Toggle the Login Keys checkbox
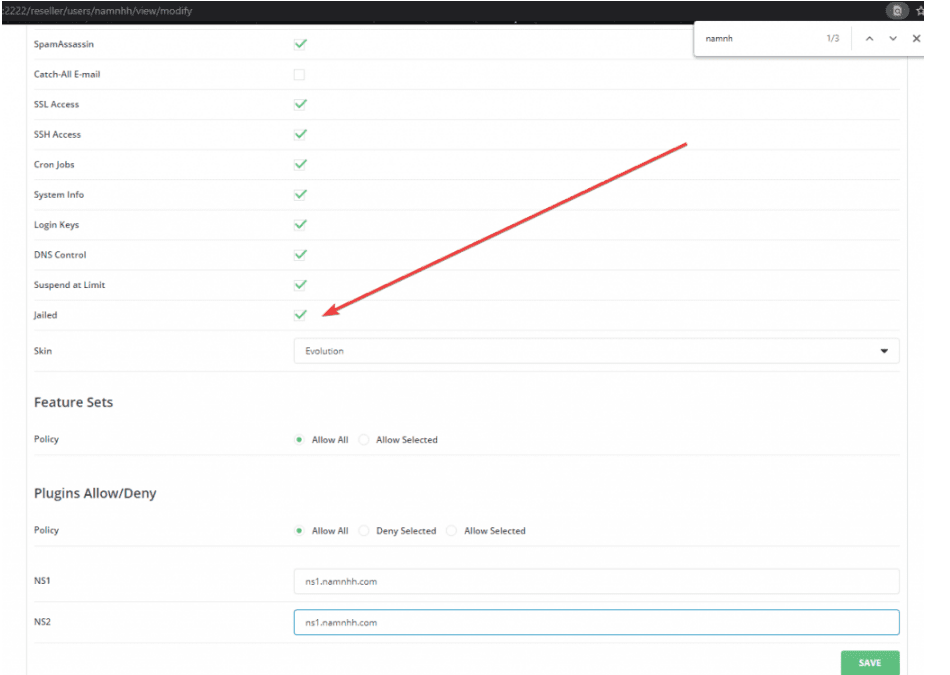The image size is (950, 675). pos(300,225)
